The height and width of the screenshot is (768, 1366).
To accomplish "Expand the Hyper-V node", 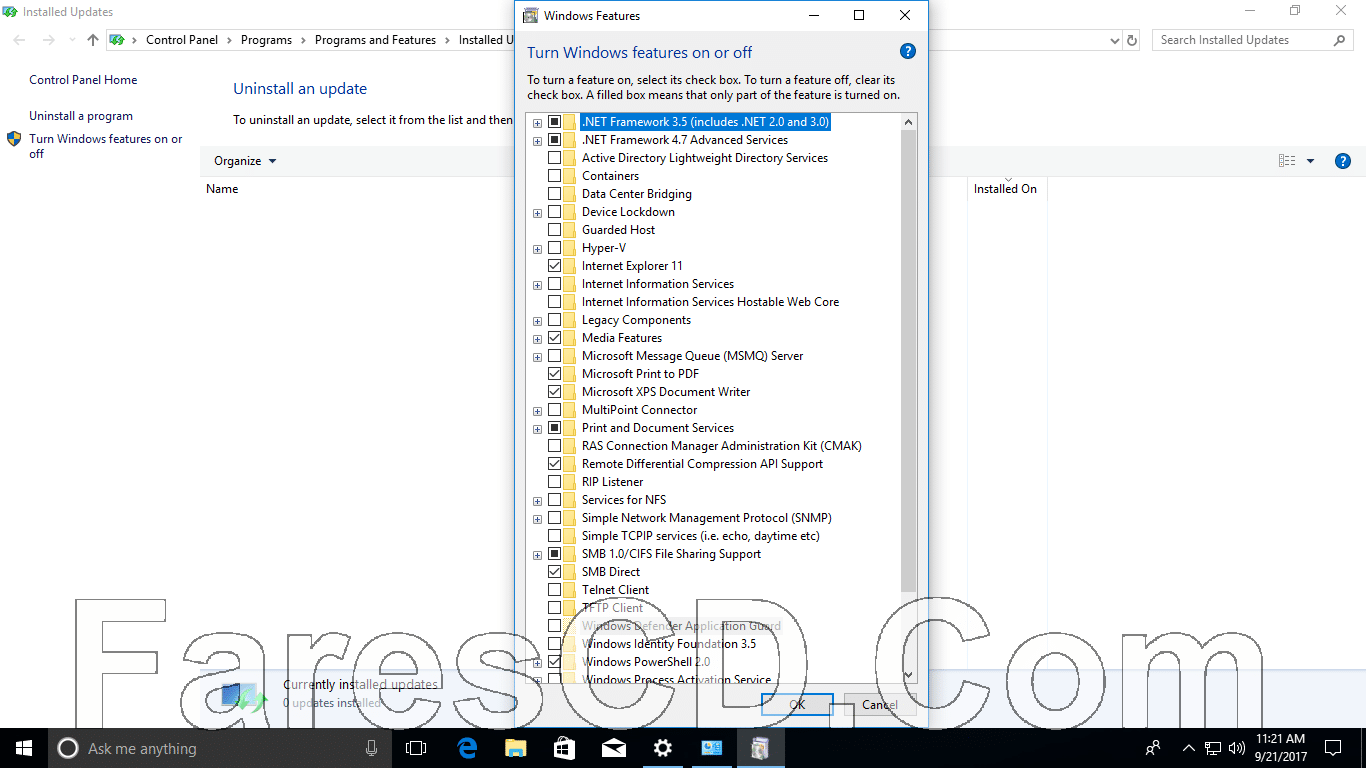I will pyautogui.click(x=538, y=249).
